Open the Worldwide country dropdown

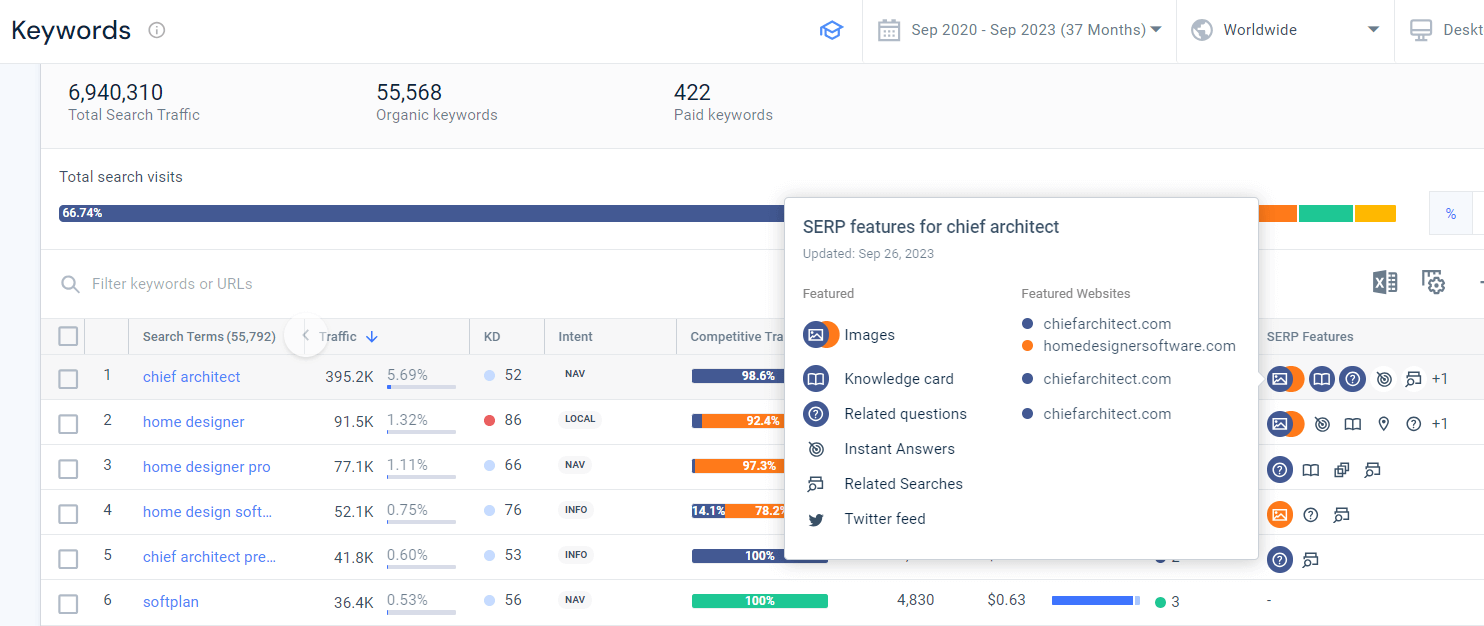pyautogui.click(x=1285, y=30)
